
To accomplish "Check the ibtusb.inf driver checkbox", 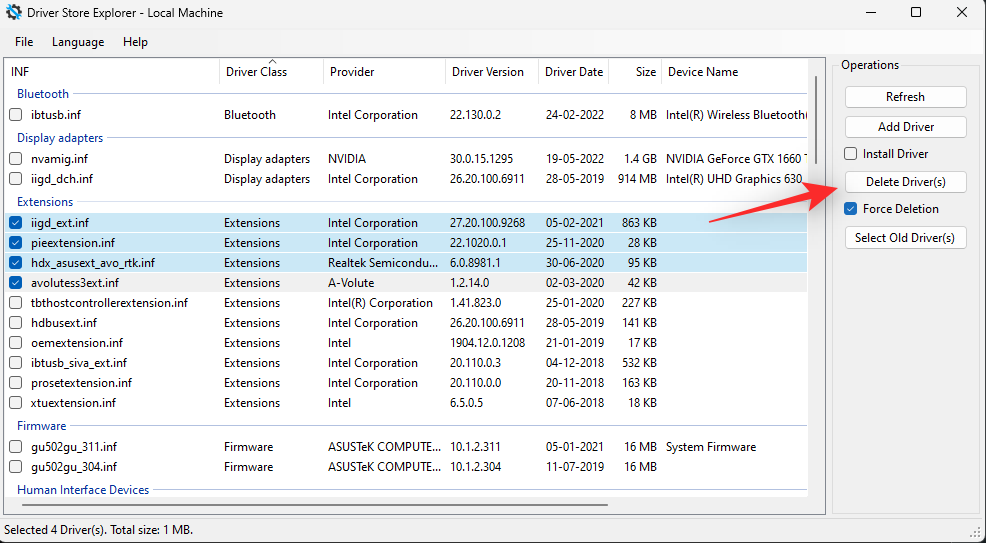I will [x=16, y=115].
